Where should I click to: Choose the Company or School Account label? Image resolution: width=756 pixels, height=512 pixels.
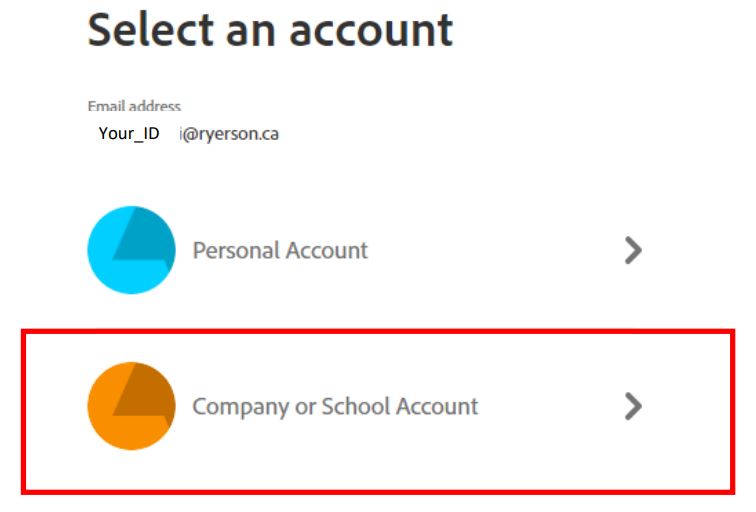[335, 407]
